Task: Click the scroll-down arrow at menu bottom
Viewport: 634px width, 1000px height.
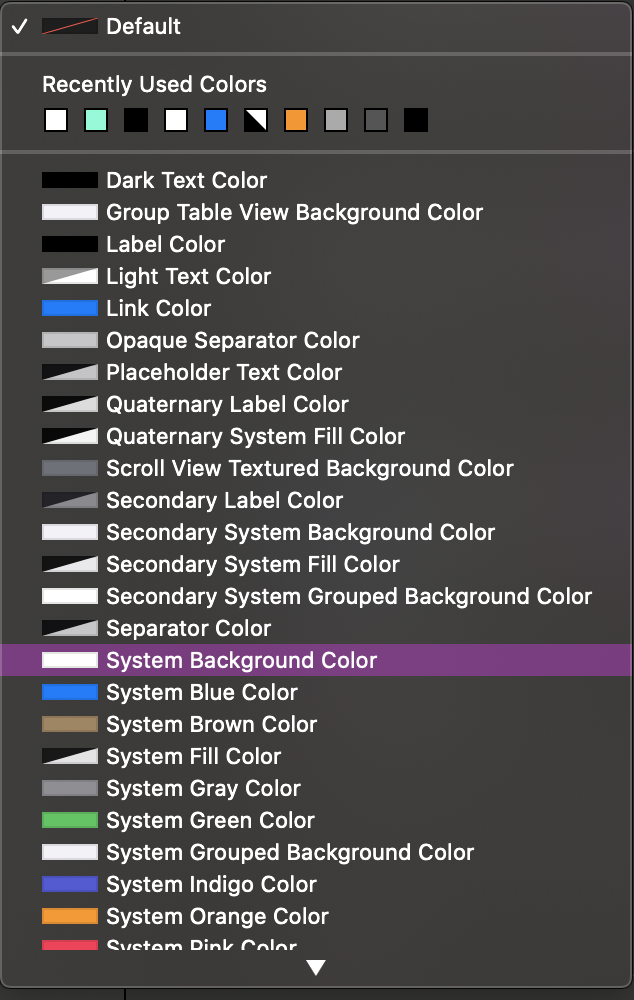Action: (x=316, y=967)
